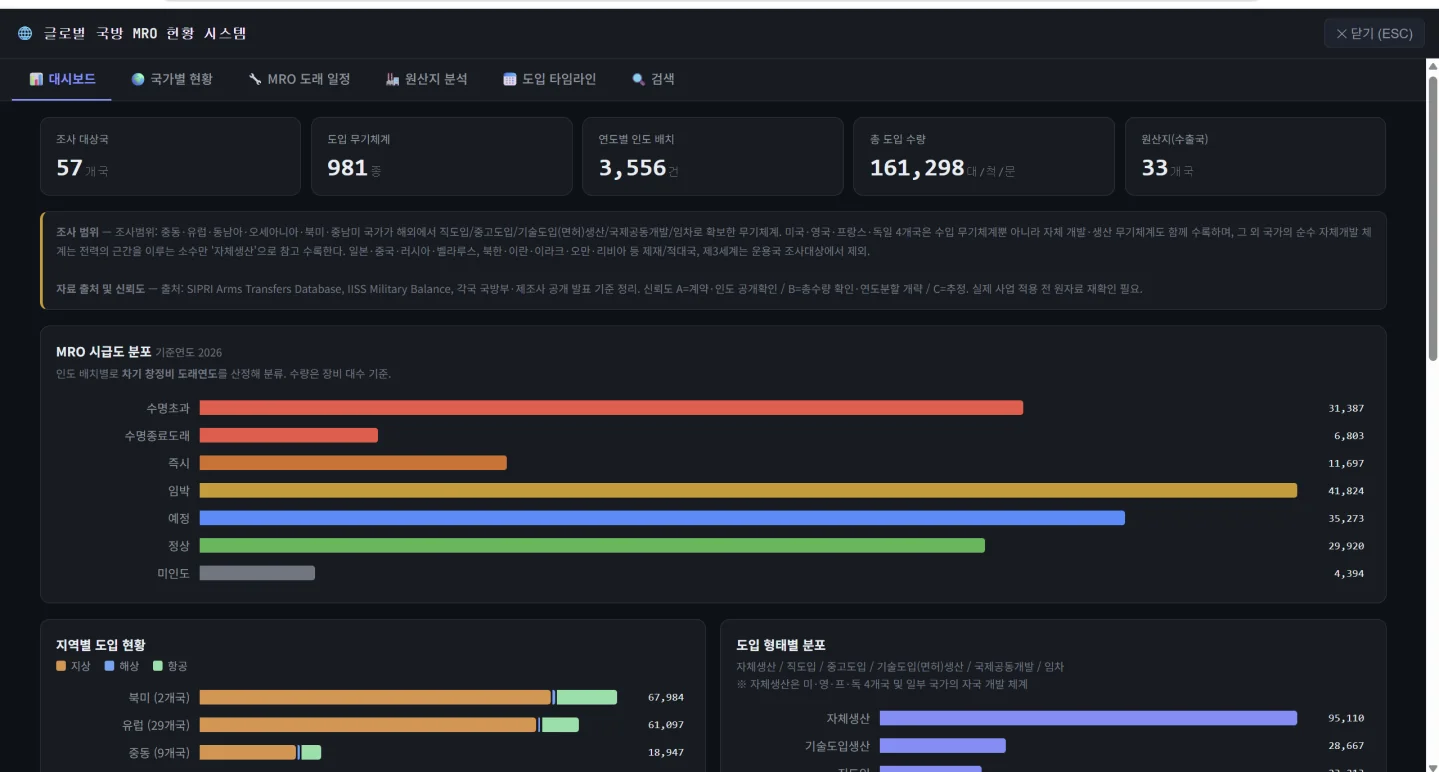Viewport: 1439px width, 772px height.
Task: Click the green 항공 legend swatch
Action: pyautogui.click(x=157, y=666)
